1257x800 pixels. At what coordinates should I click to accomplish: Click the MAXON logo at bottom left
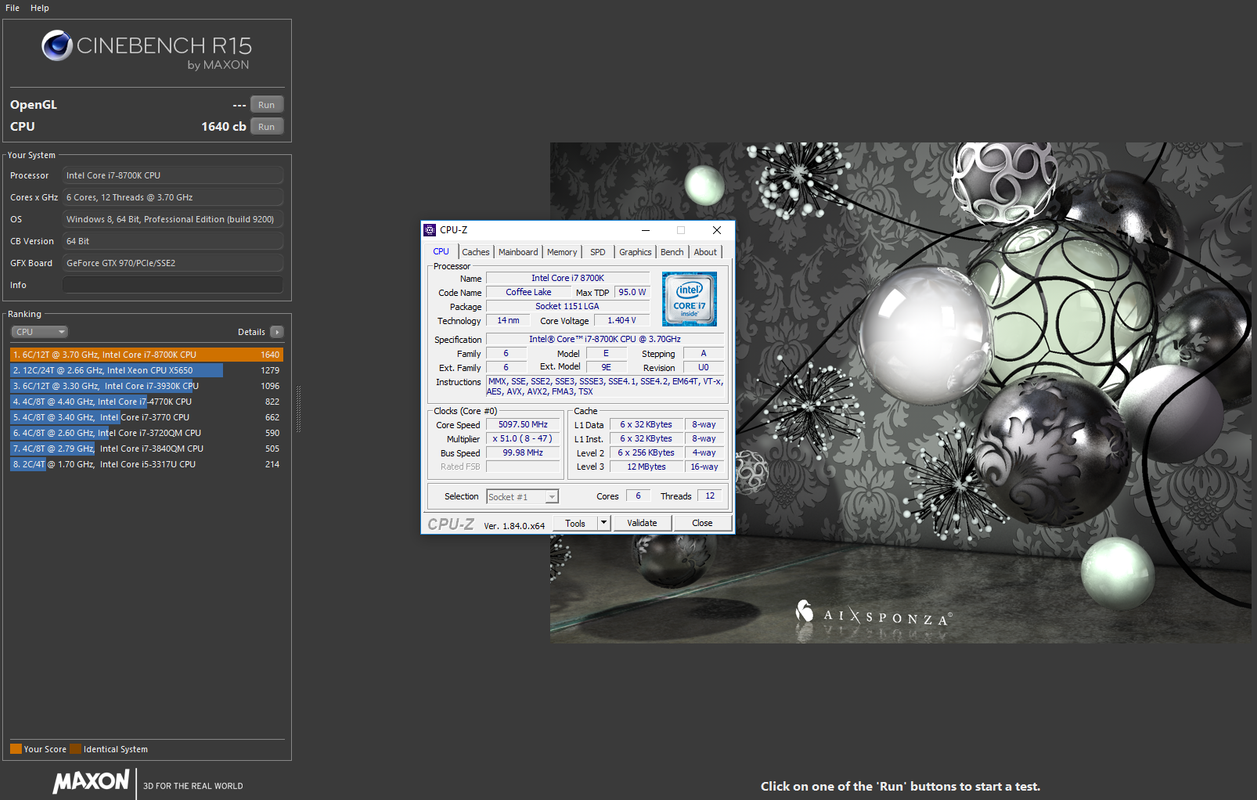(x=91, y=781)
